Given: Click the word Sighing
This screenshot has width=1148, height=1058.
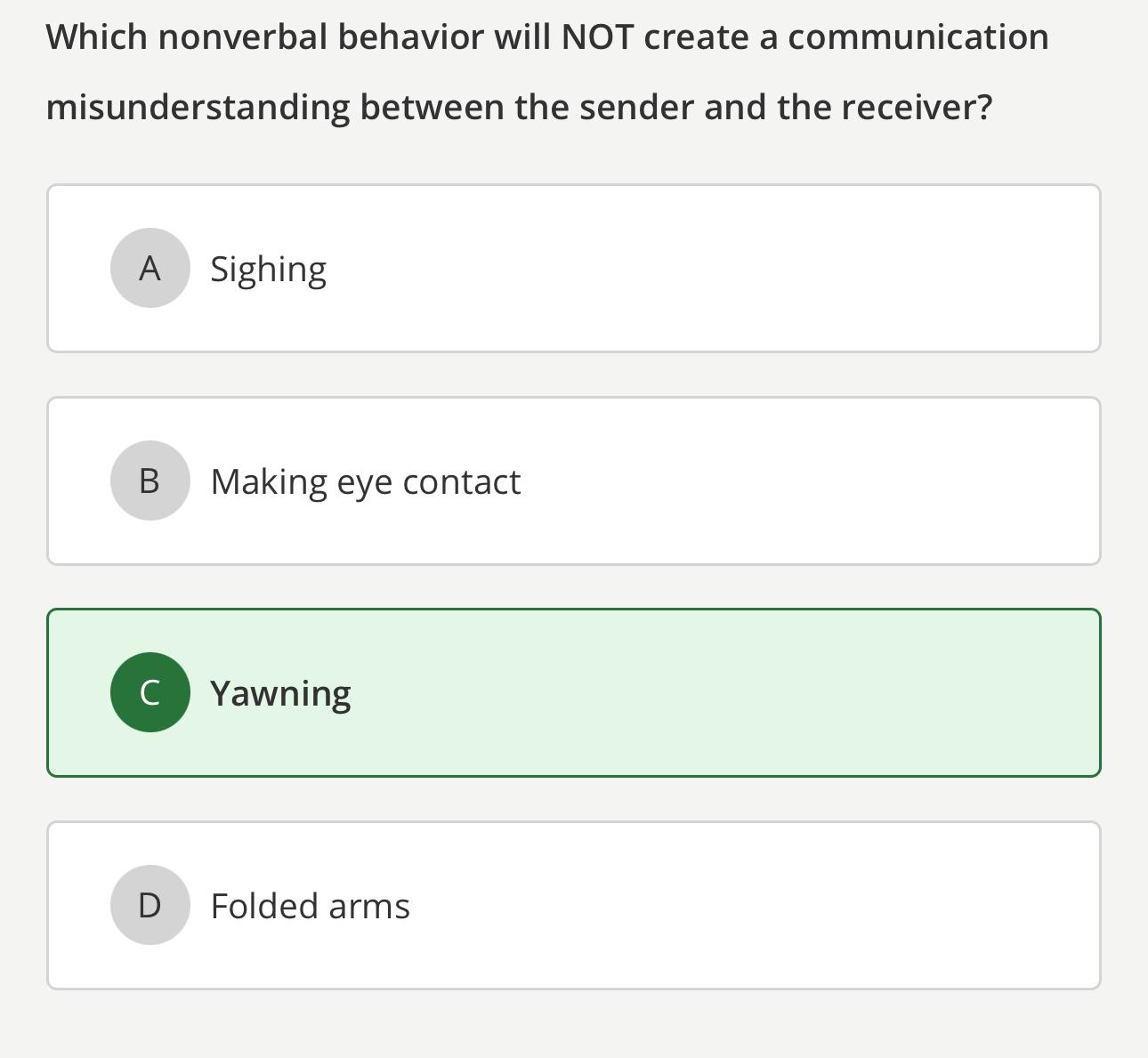Looking at the screenshot, I should click(x=268, y=267).
